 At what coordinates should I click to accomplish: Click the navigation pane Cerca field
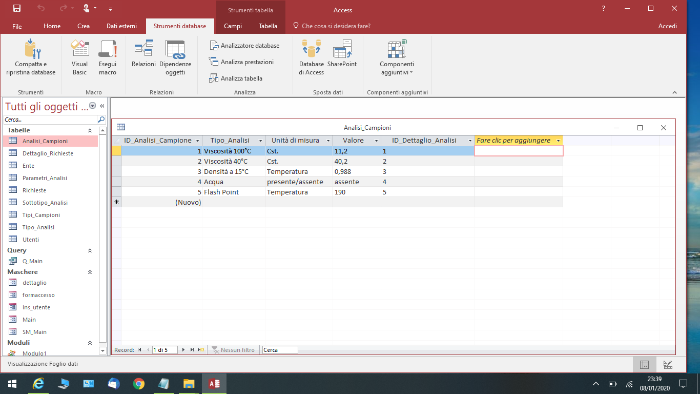pyautogui.click(x=50, y=120)
